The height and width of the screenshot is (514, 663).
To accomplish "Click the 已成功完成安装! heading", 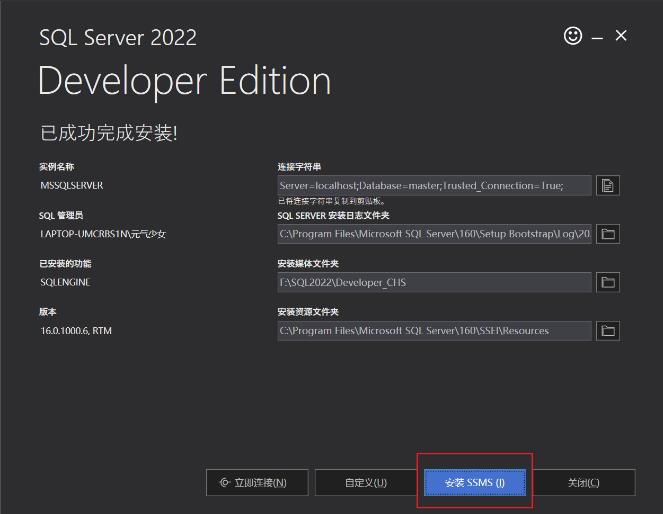I will 109,133.
